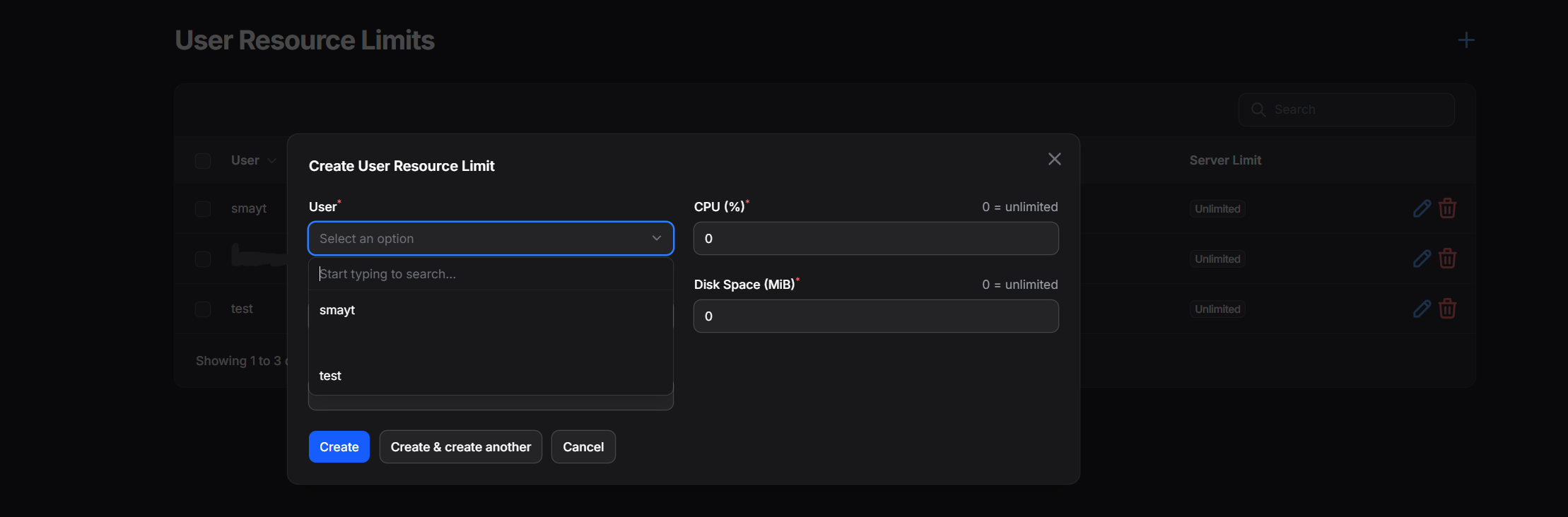Click the Create button
The width and height of the screenshot is (1568, 517).
339,447
